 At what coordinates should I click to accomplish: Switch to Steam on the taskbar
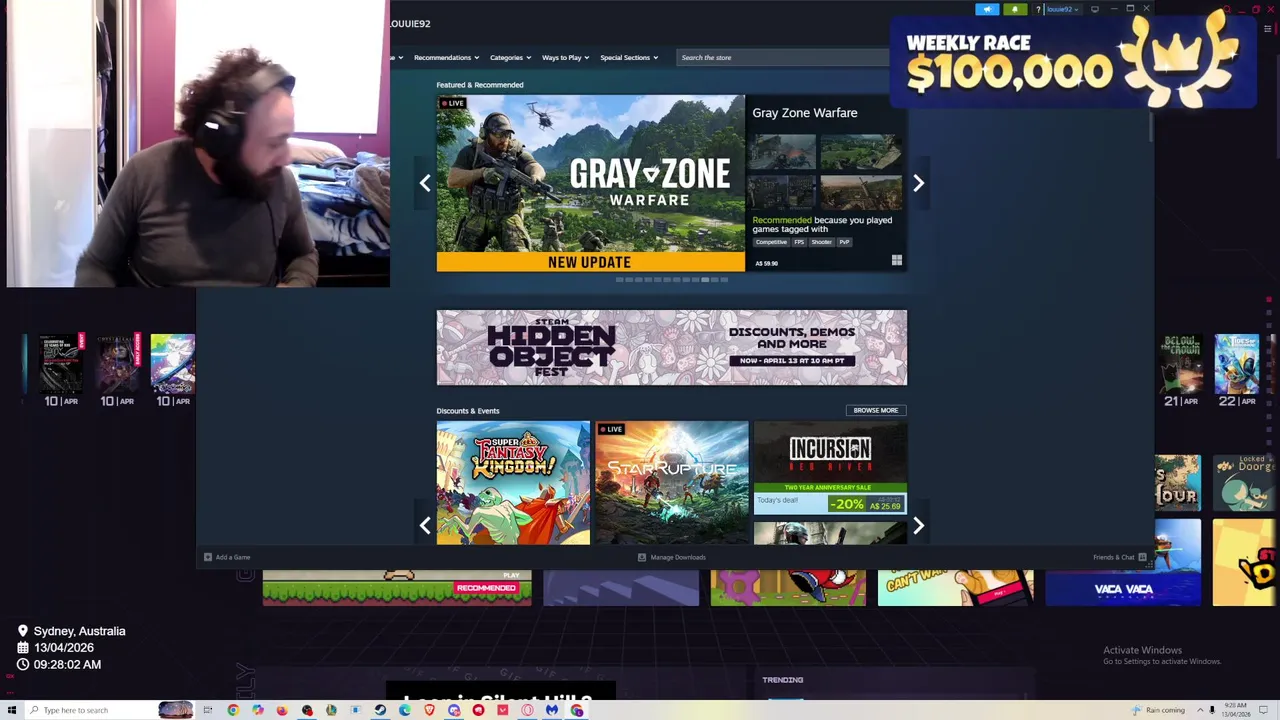(380, 710)
